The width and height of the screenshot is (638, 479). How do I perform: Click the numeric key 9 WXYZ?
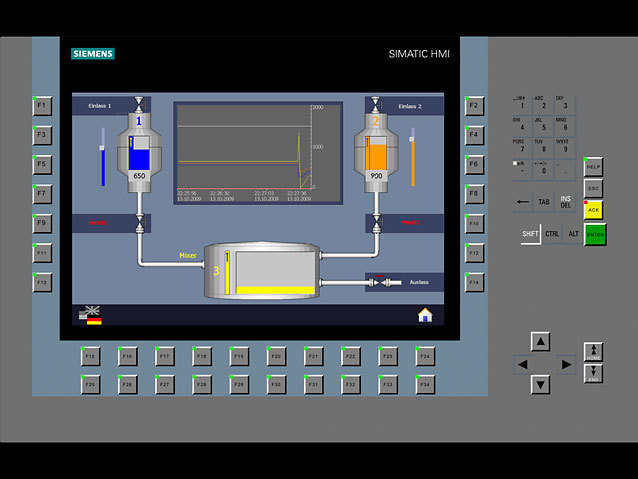click(566, 147)
